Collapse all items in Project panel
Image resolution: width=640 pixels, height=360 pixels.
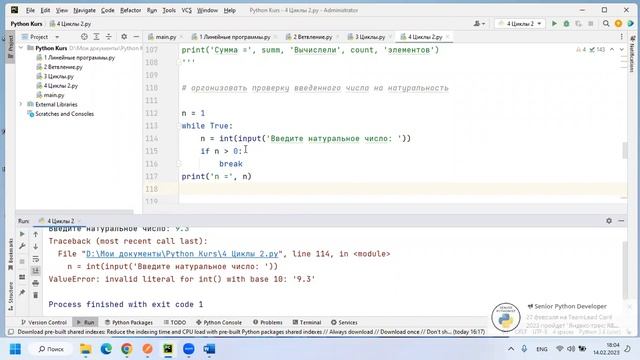coord(109,37)
